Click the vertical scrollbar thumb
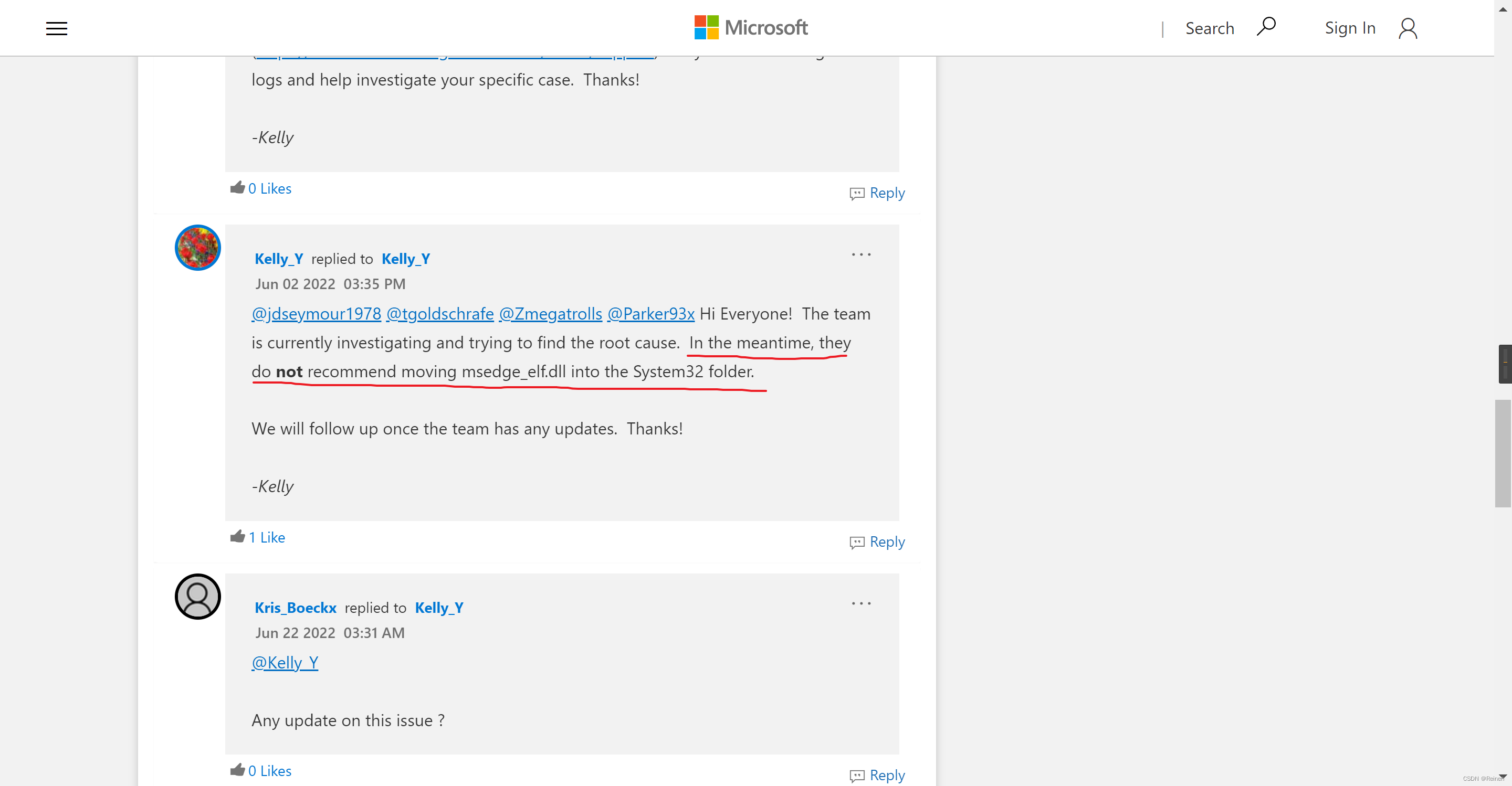 1502,453
